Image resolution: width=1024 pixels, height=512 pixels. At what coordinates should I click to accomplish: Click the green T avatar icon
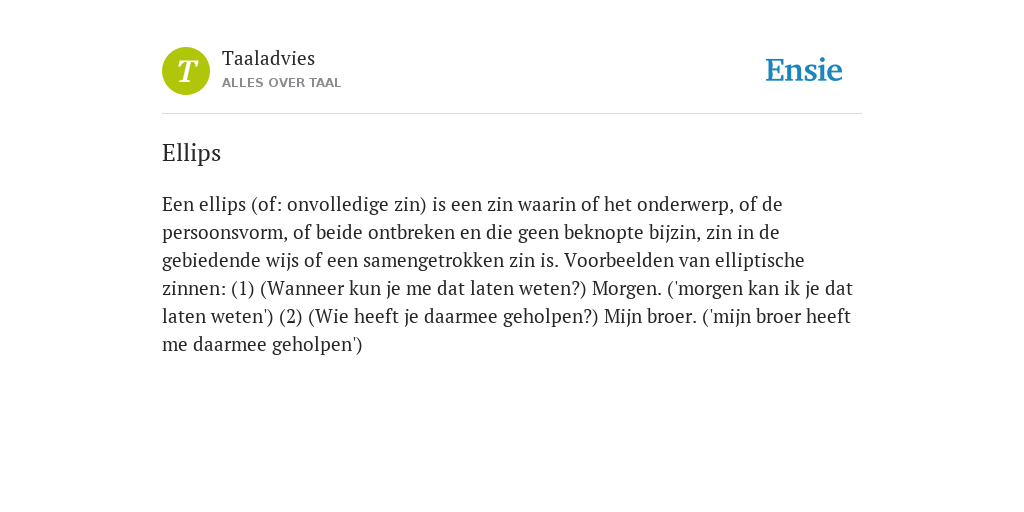coord(186,71)
